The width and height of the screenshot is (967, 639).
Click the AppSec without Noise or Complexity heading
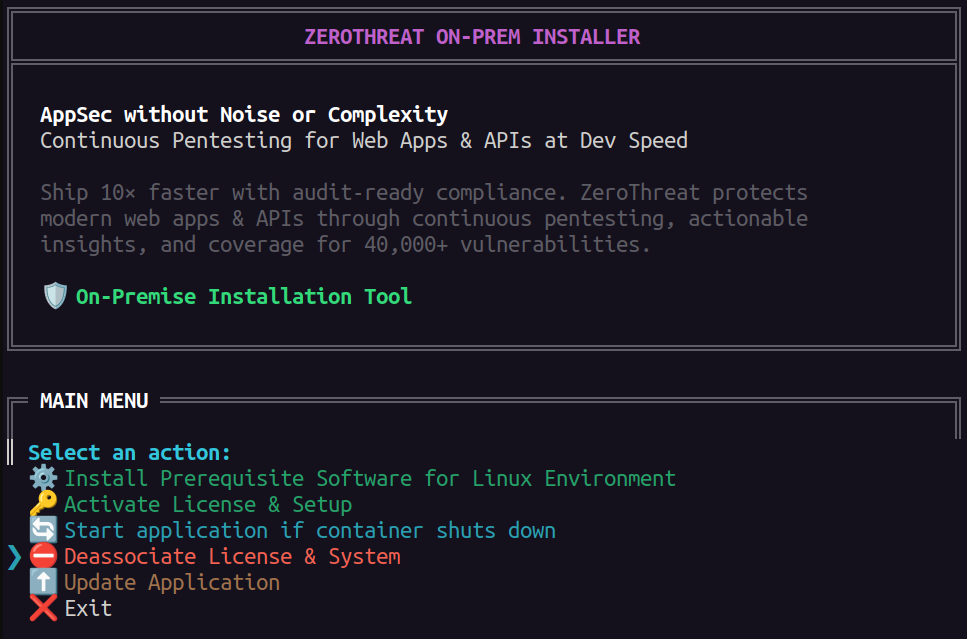pos(244,115)
